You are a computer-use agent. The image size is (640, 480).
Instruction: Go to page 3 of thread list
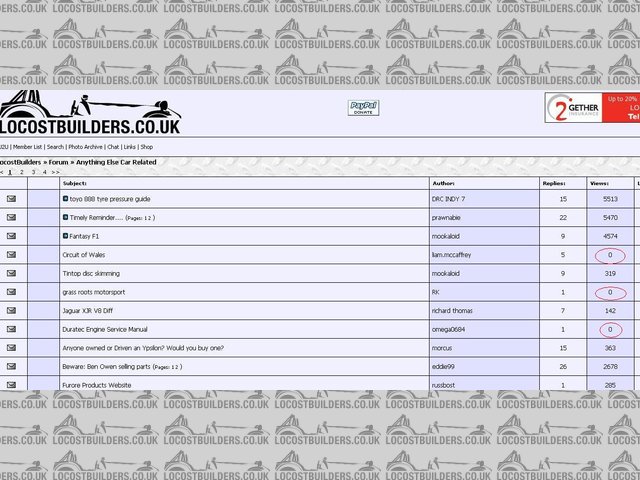tap(32, 172)
